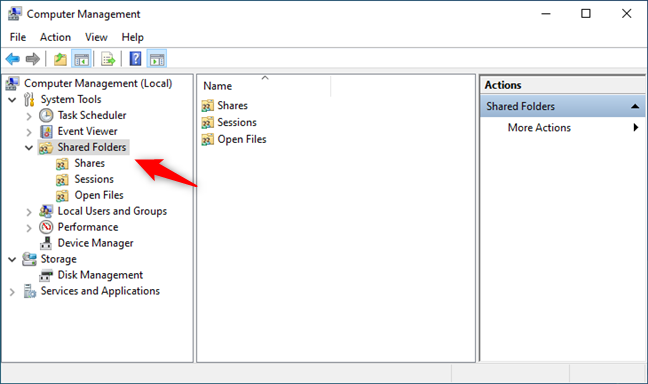Click the Up one level folder icon
648x384 pixels.
(60, 59)
